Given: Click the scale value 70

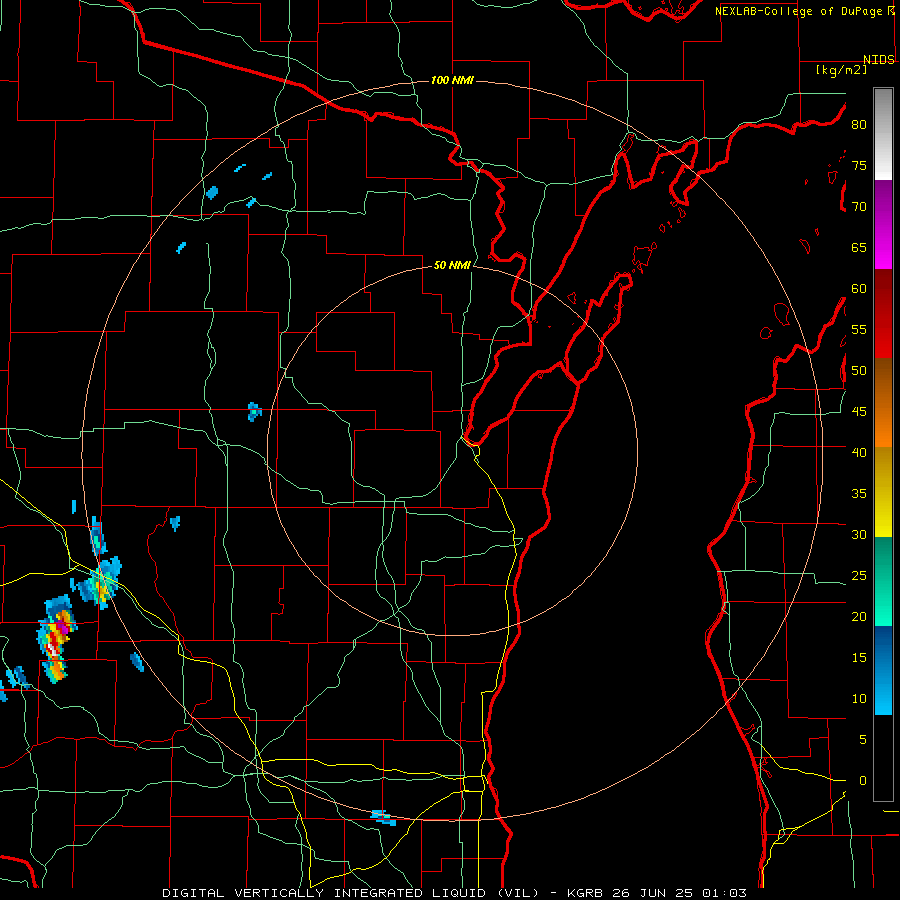Looking at the screenshot, I should (859, 207).
